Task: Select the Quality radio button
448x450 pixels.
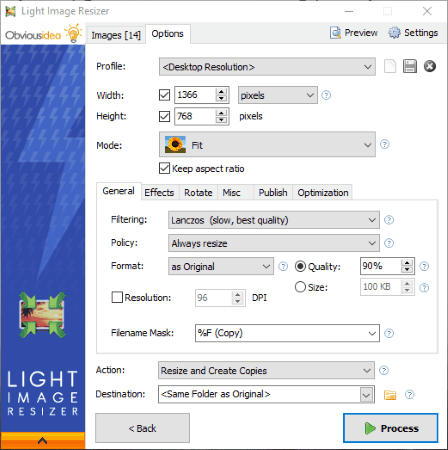Action: click(x=300, y=266)
